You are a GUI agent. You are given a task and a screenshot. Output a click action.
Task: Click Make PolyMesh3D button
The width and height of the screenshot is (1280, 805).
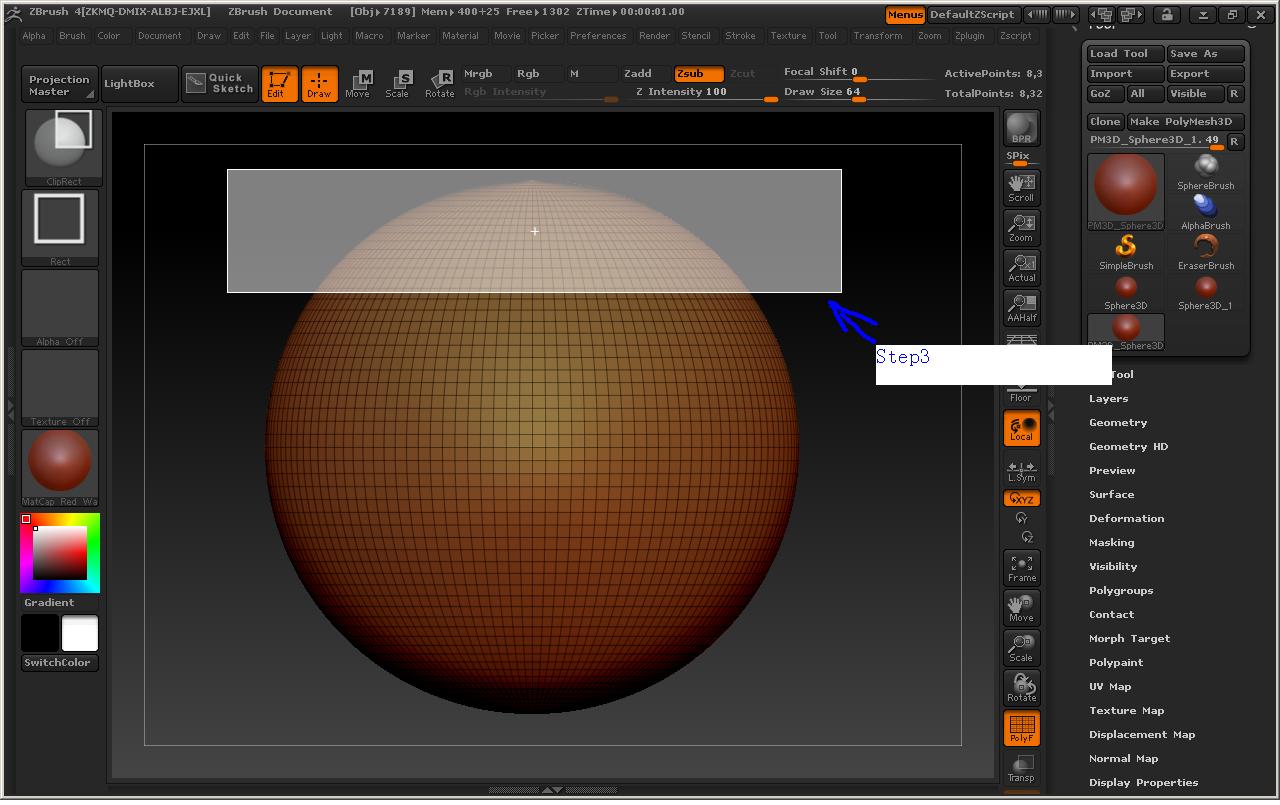click(x=1185, y=122)
